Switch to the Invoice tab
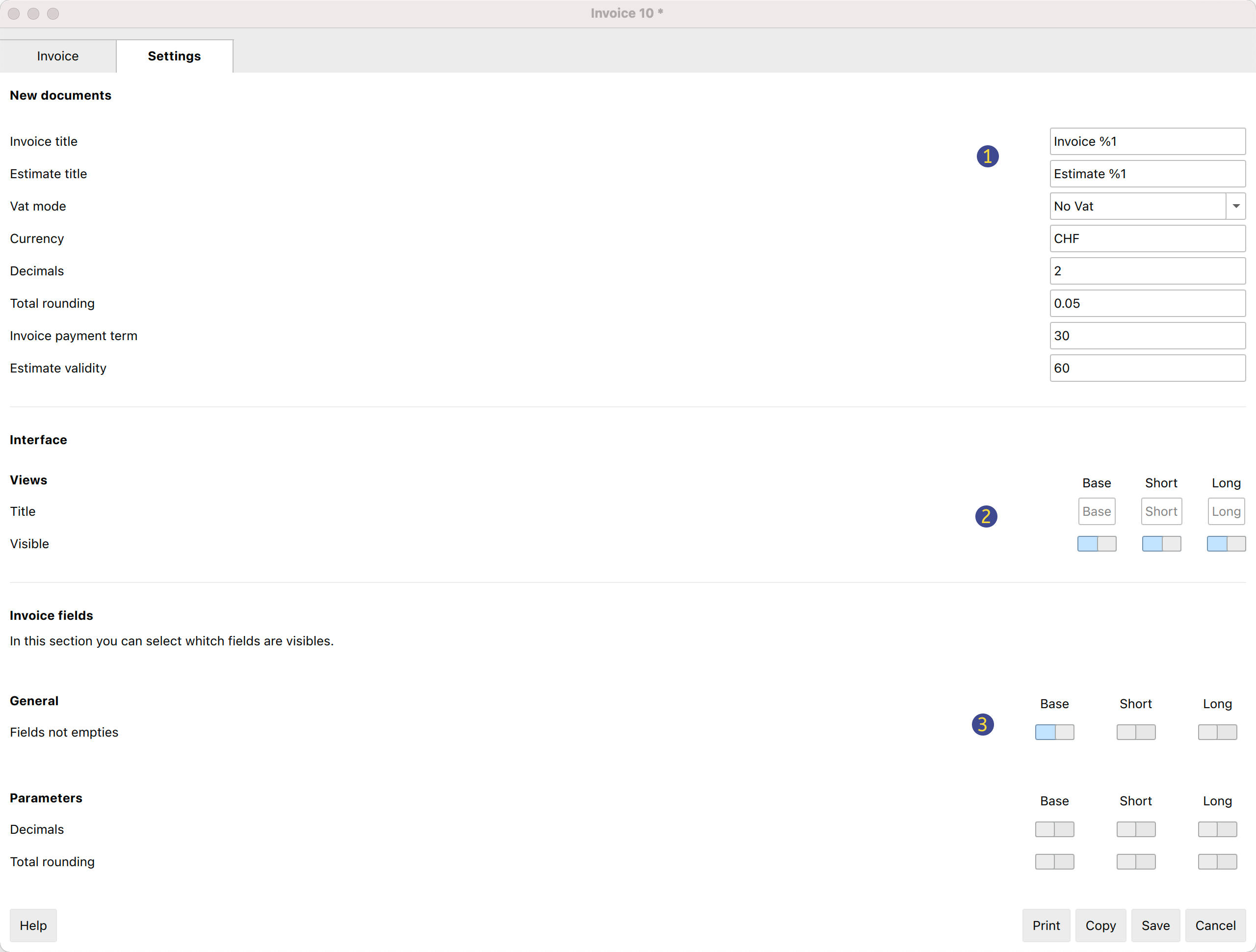Image resolution: width=1256 pixels, height=952 pixels. pos(57,55)
